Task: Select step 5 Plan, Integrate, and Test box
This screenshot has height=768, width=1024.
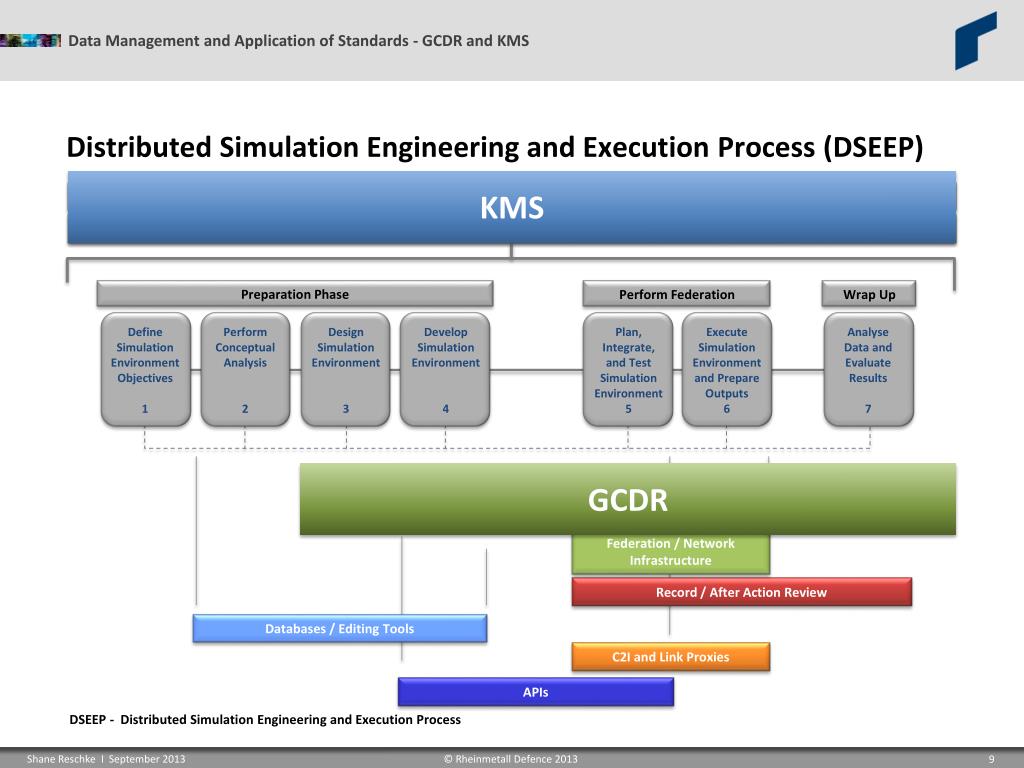Action: [628, 370]
